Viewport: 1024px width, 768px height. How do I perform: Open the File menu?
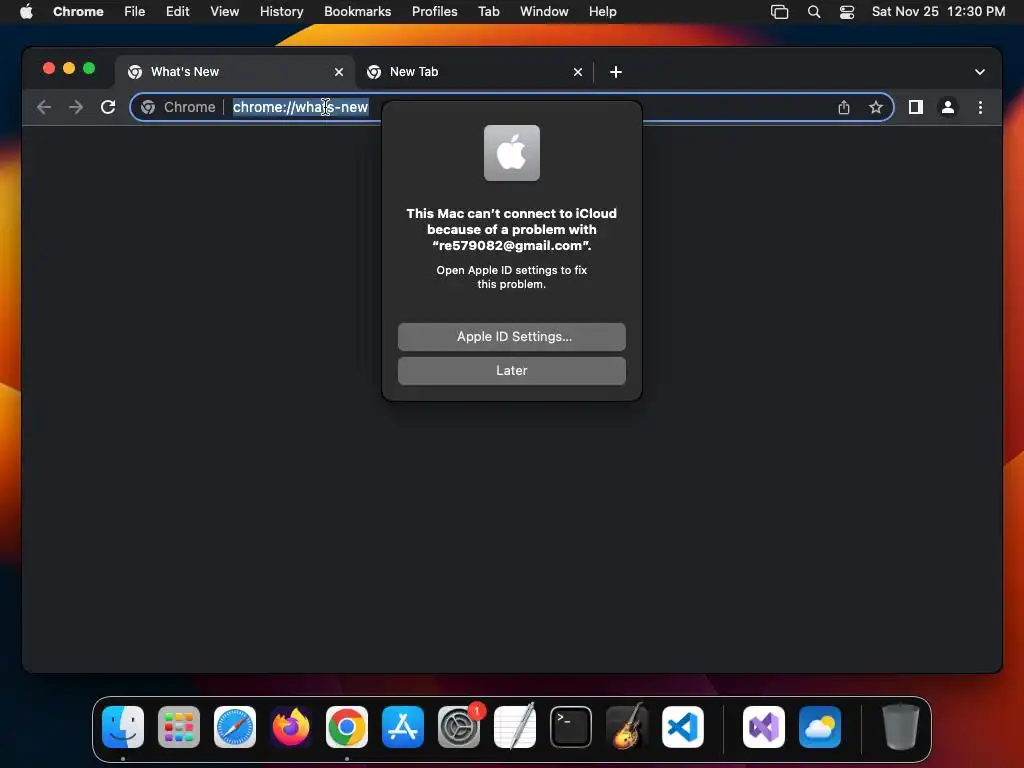tap(135, 12)
